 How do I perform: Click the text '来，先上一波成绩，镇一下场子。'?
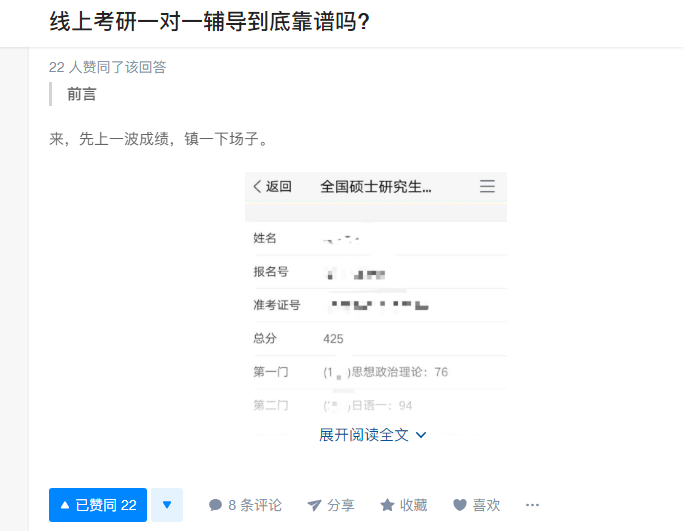(159, 139)
